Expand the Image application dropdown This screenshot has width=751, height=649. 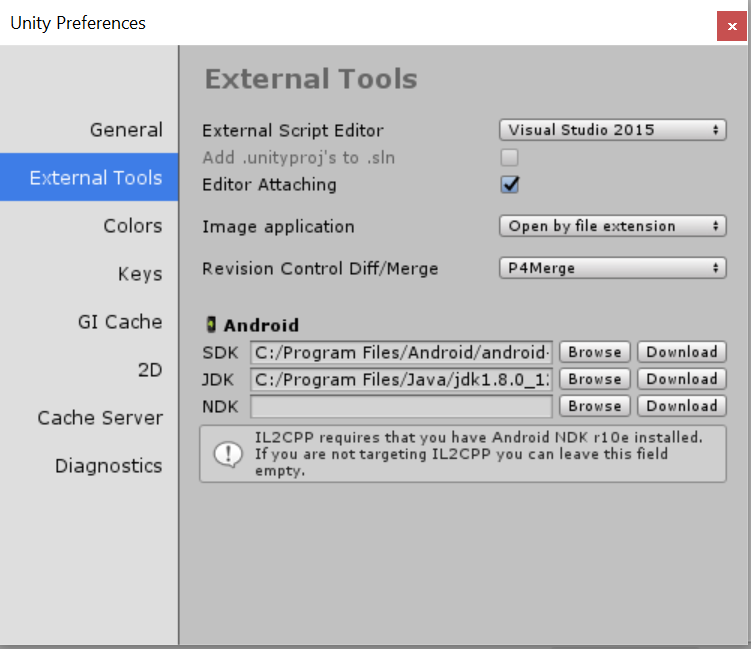[612, 226]
